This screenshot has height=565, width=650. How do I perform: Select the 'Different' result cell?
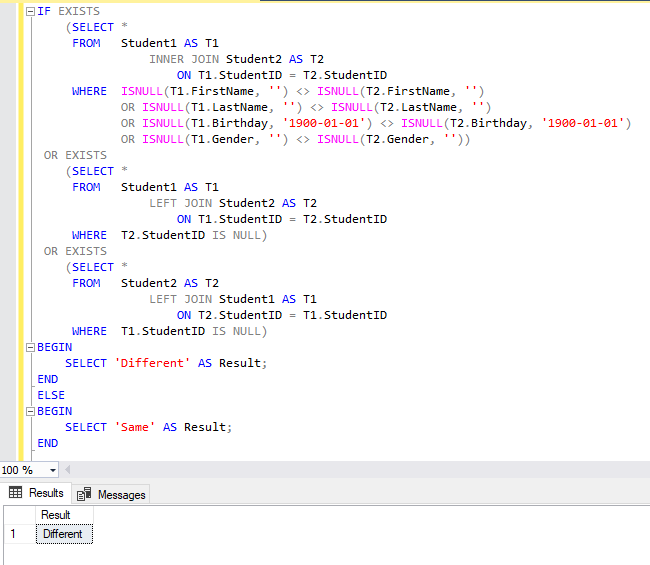pos(64,534)
